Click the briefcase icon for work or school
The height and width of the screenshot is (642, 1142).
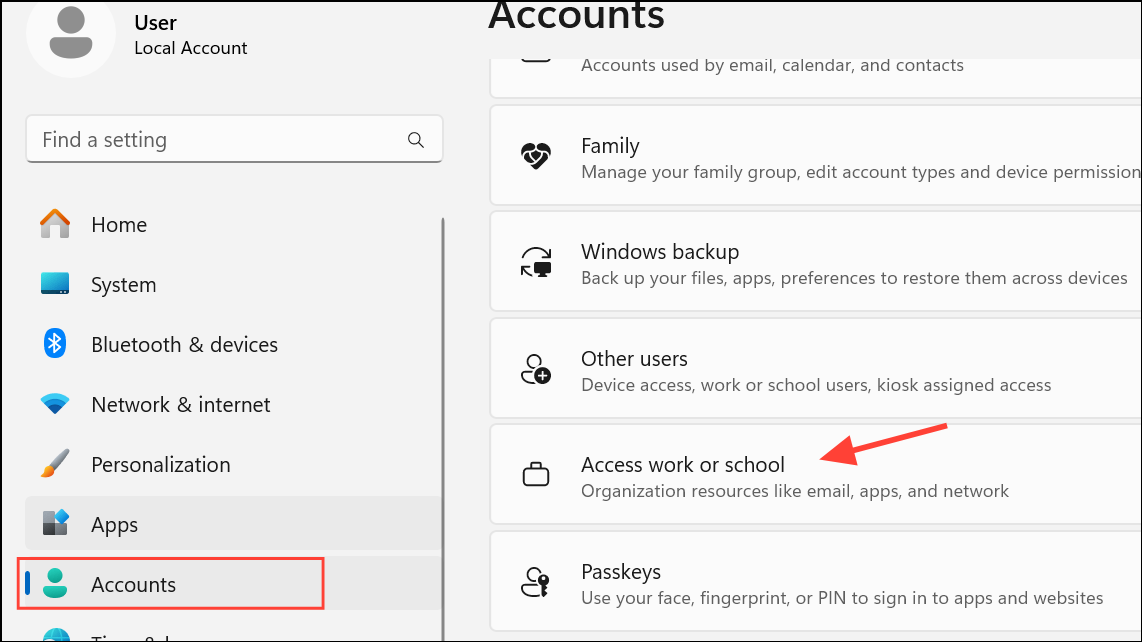(536, 474)
